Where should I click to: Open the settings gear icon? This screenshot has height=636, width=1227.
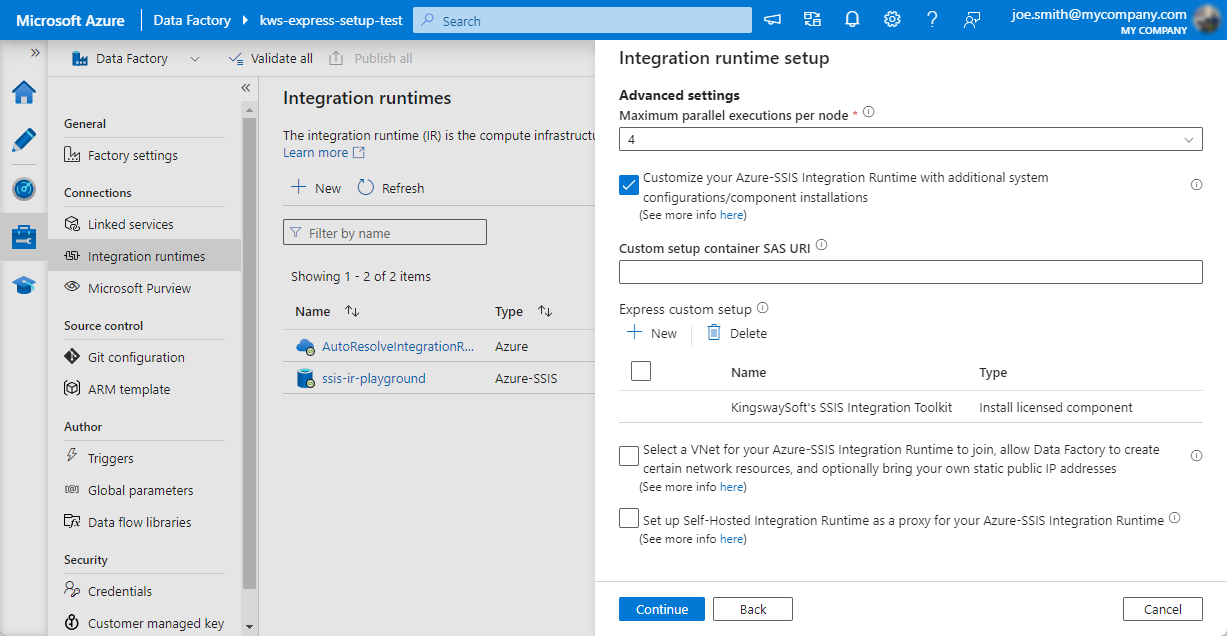coord(892,20)
